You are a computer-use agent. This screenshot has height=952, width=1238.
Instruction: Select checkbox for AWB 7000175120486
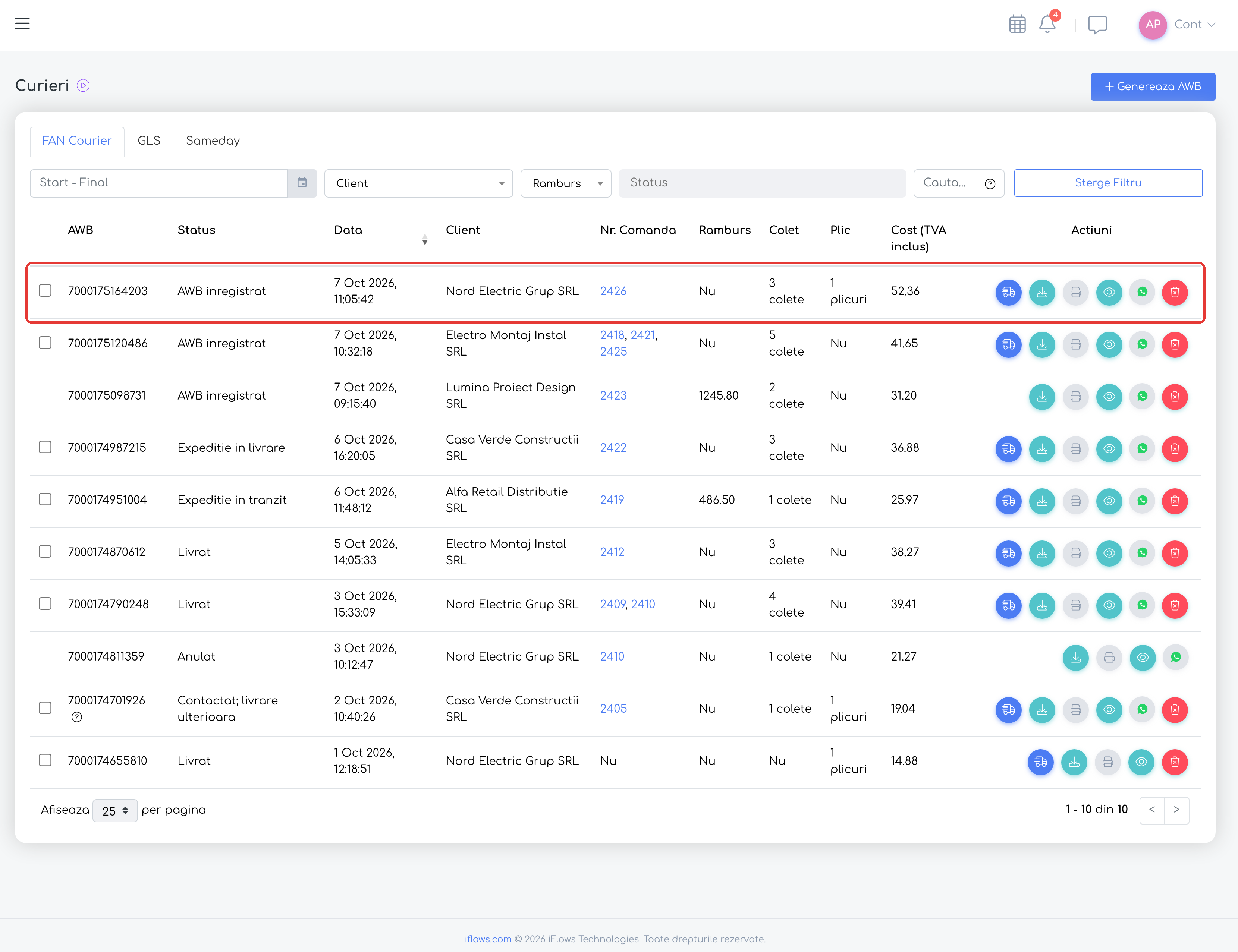[x=45, y=343]
